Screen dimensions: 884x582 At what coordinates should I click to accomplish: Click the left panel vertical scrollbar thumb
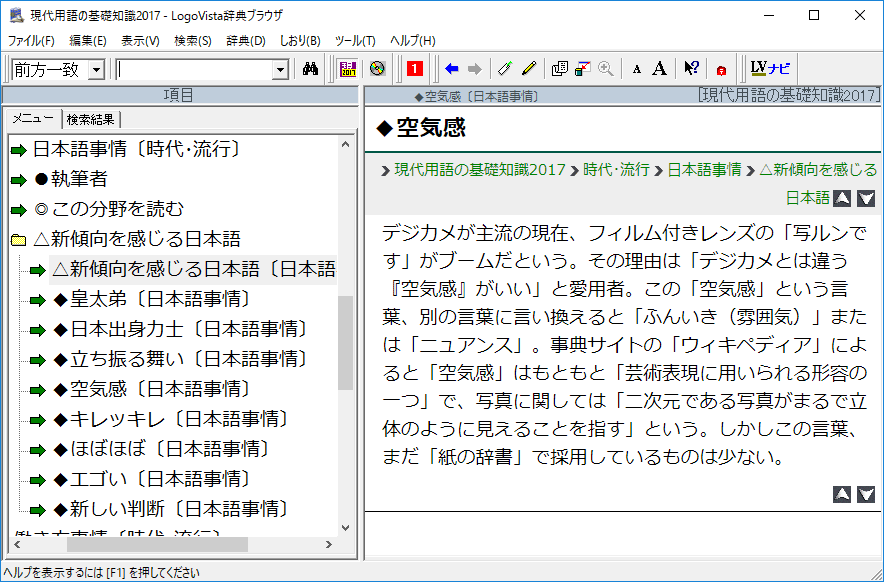click(346, 342)
